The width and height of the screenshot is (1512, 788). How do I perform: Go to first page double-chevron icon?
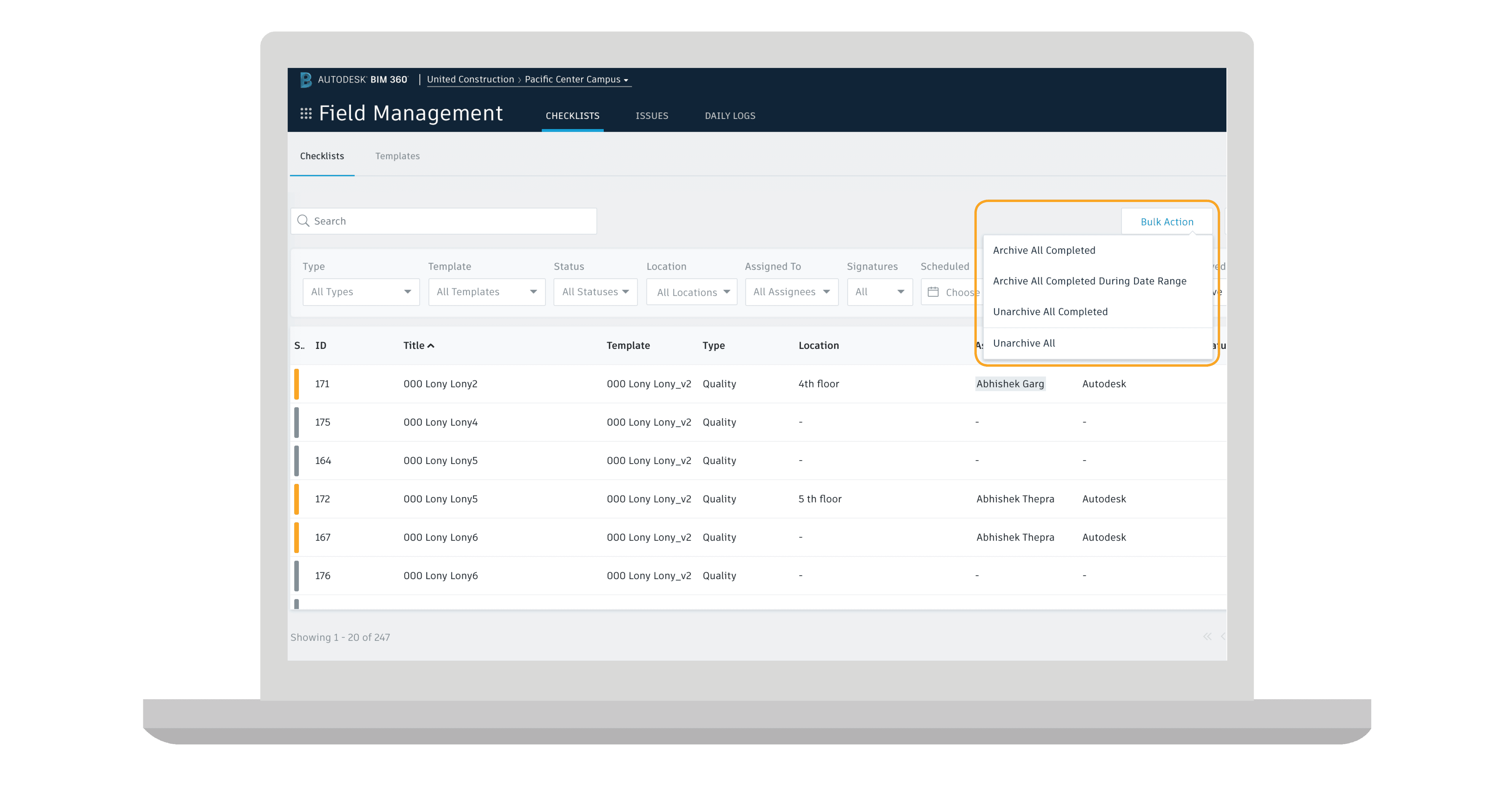1207,636
